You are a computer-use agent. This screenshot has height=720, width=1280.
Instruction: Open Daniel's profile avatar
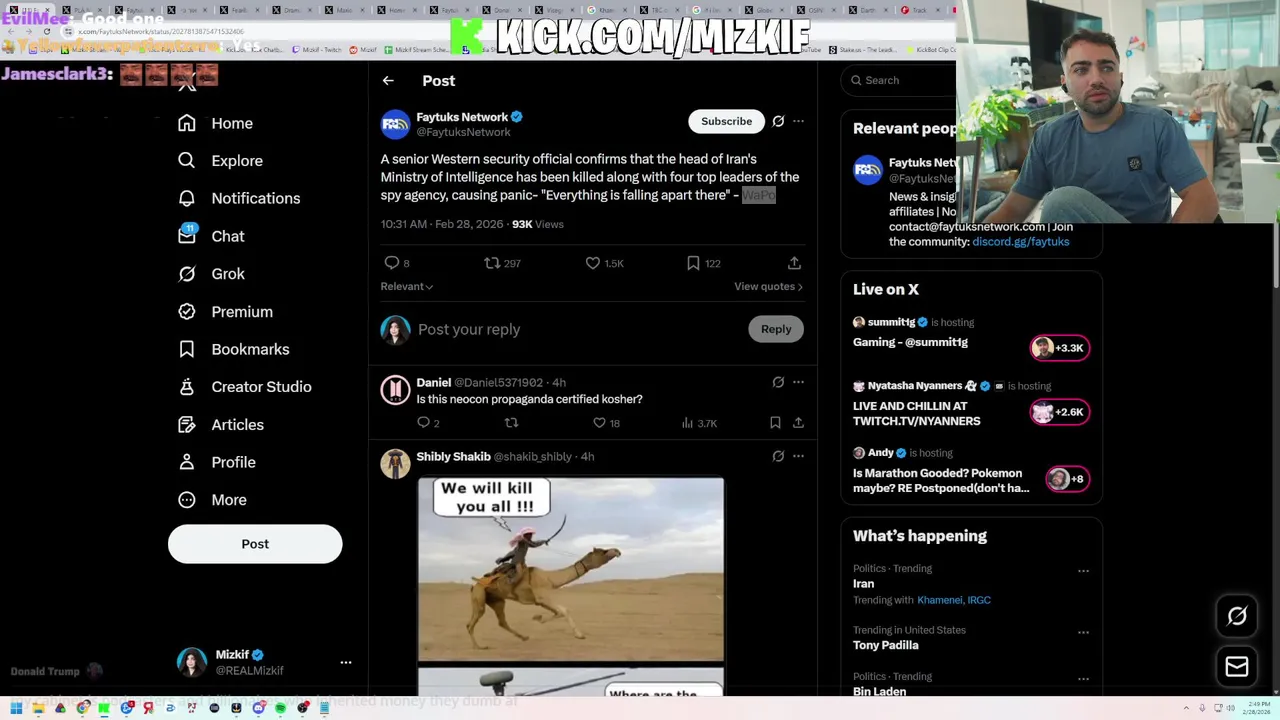click(x=395, y=390)
